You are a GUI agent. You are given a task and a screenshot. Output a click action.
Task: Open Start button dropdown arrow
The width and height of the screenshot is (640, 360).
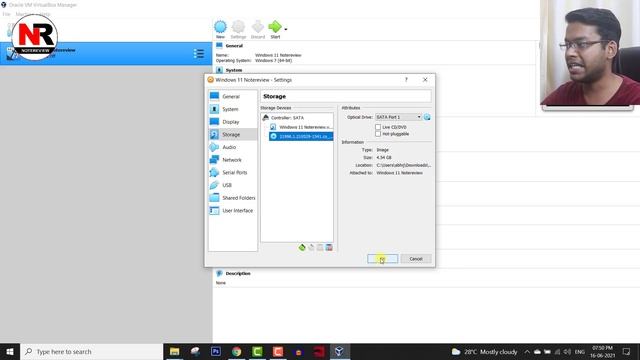pyautogui.click(x=286, y=29)
